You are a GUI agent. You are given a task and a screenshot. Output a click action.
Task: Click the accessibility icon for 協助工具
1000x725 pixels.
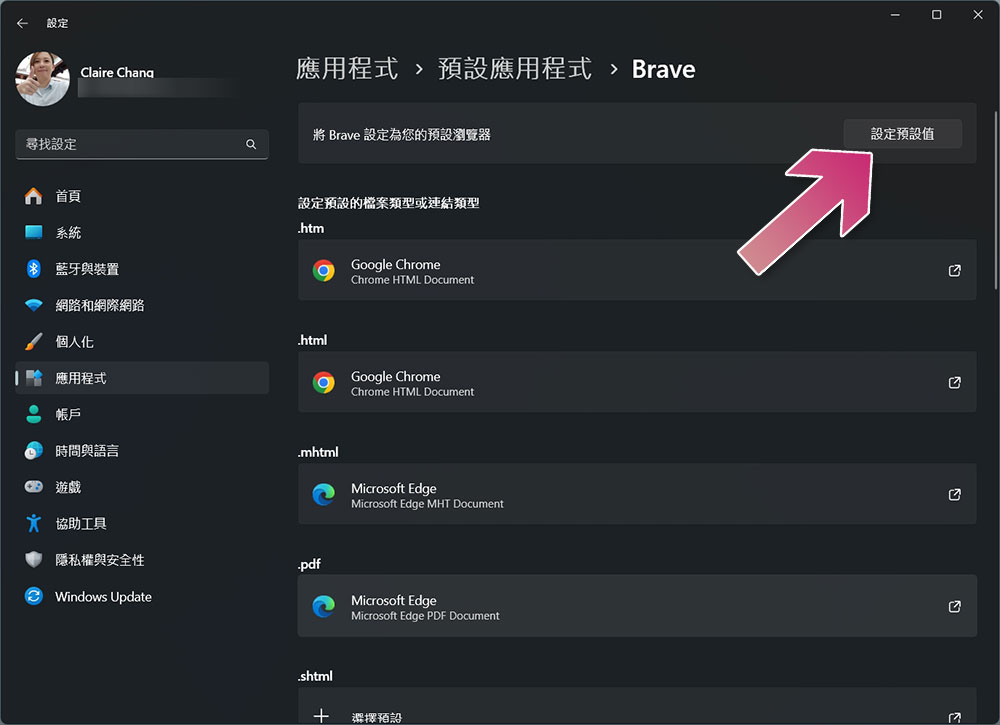coord(33,523)
